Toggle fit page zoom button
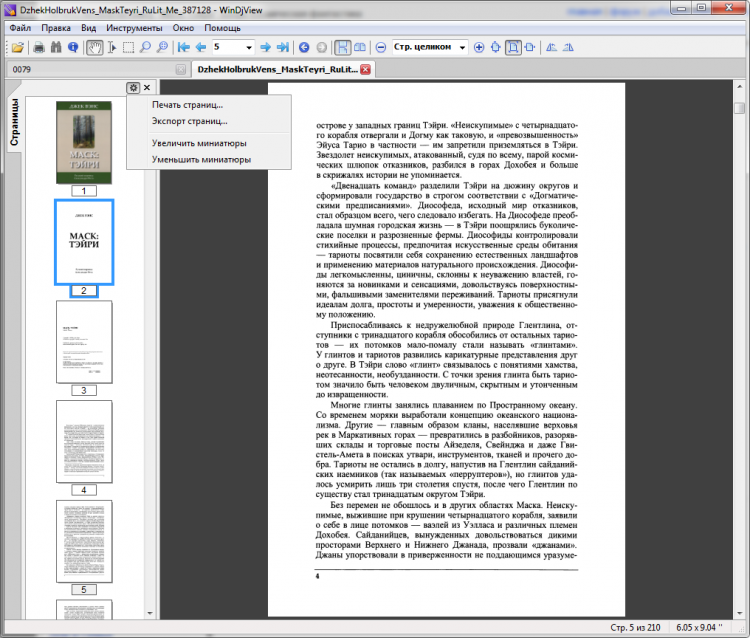Screen dimensions: 750x638 512,47
